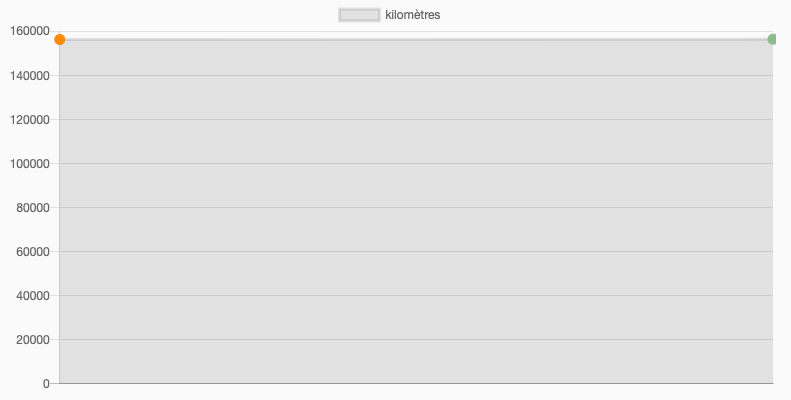Click the horizontal x-axis baseline
This screenshot has height=400, width=791.
click(x=416, y=383)
